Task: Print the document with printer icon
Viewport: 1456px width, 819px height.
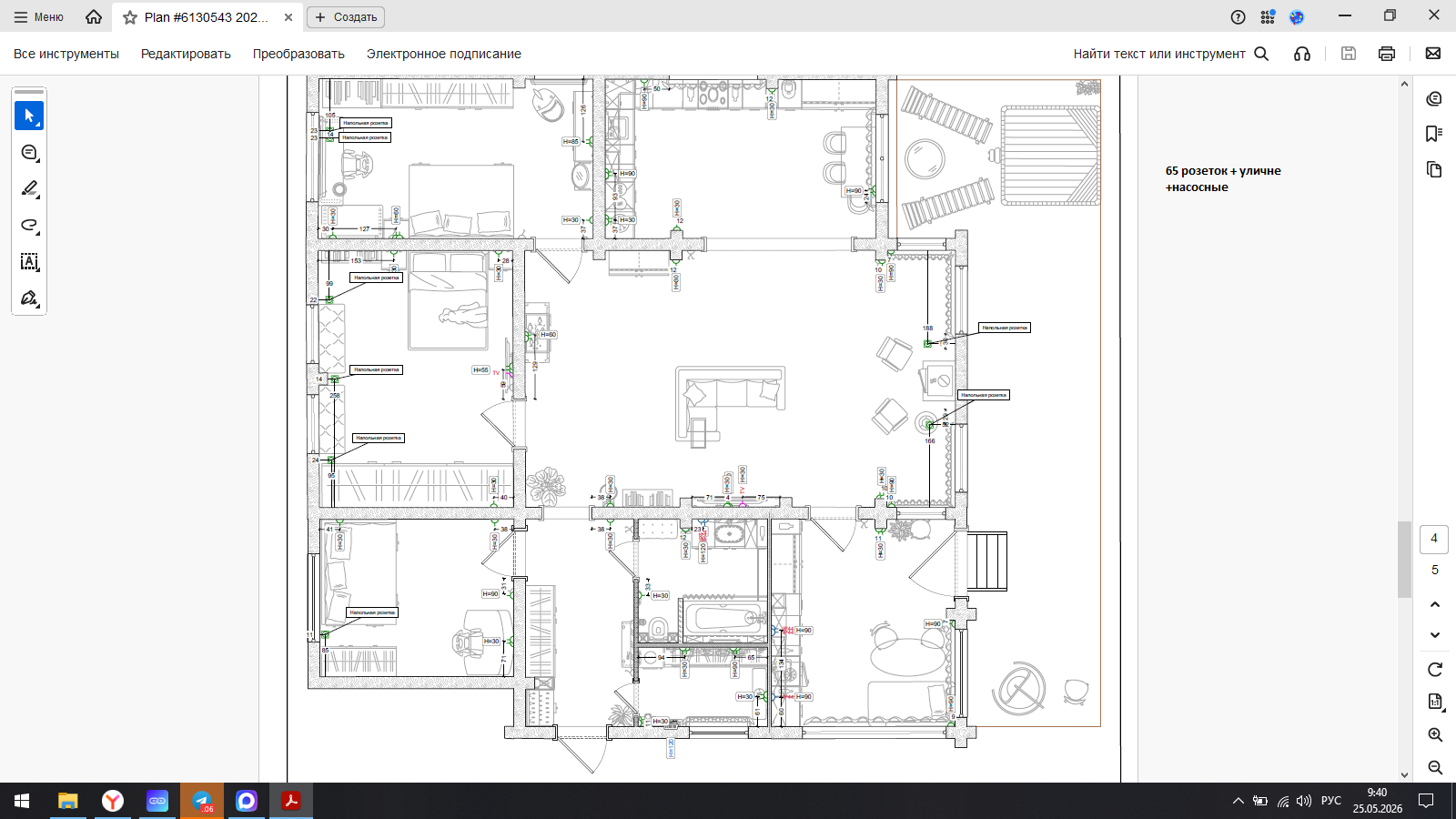Action: [x=1387, y=54]
